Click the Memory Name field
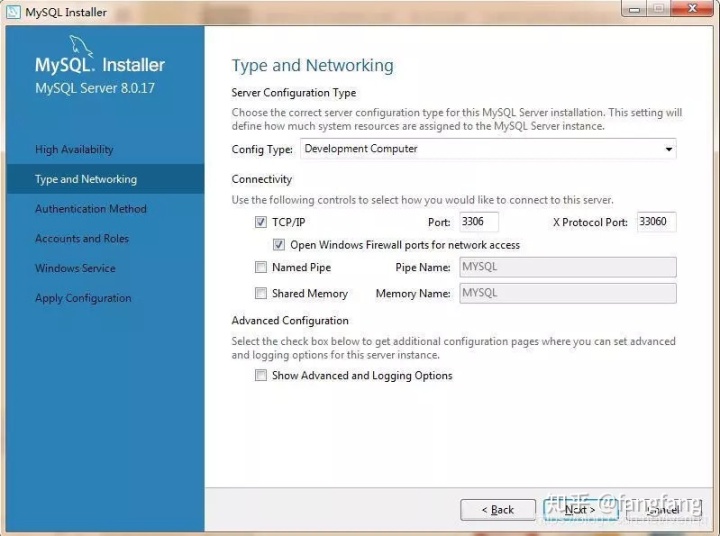The height and width of the screenshot is (536, 720). pyautogui.click(x=568, y=293)
